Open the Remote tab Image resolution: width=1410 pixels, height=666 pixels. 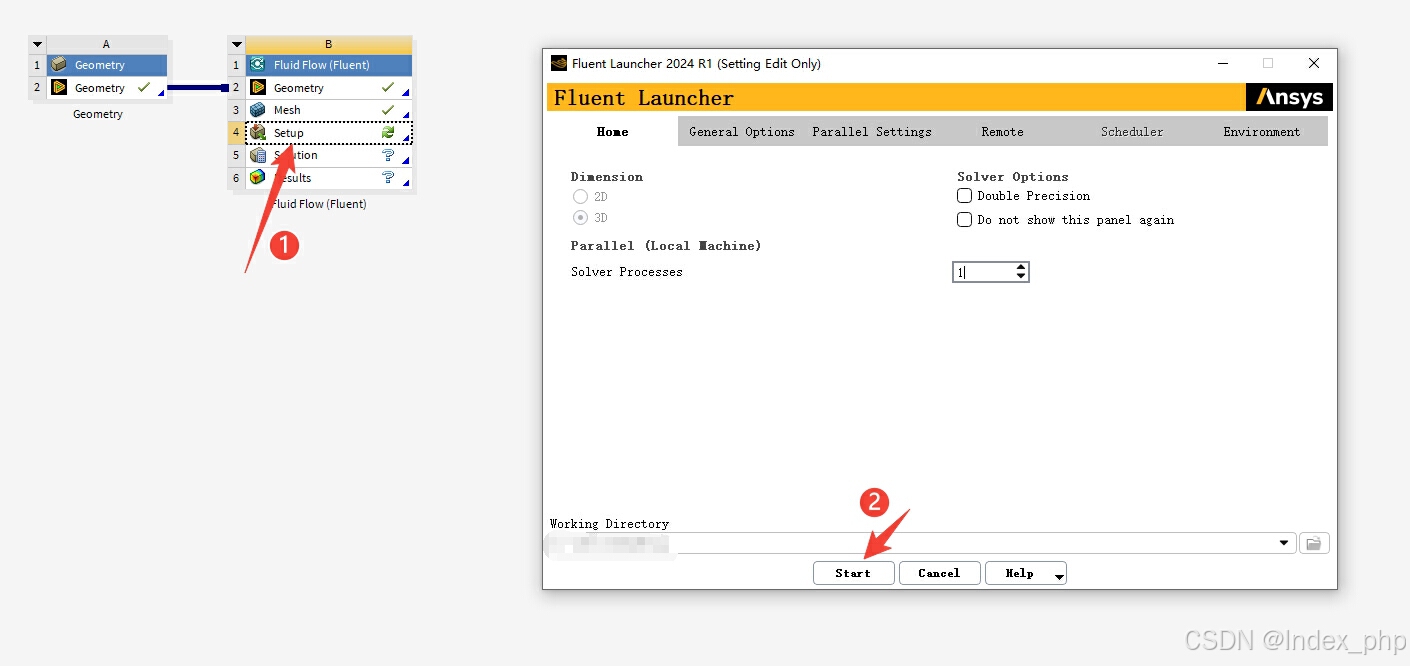[1002, 131]
